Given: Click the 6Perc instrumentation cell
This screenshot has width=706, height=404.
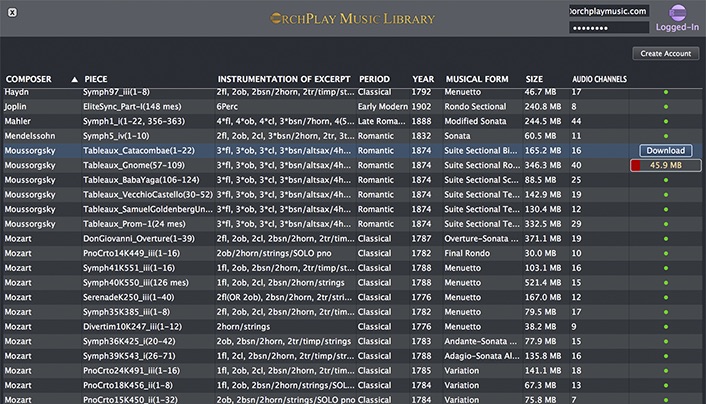Looking at the screenshot, I should [227, 107].
